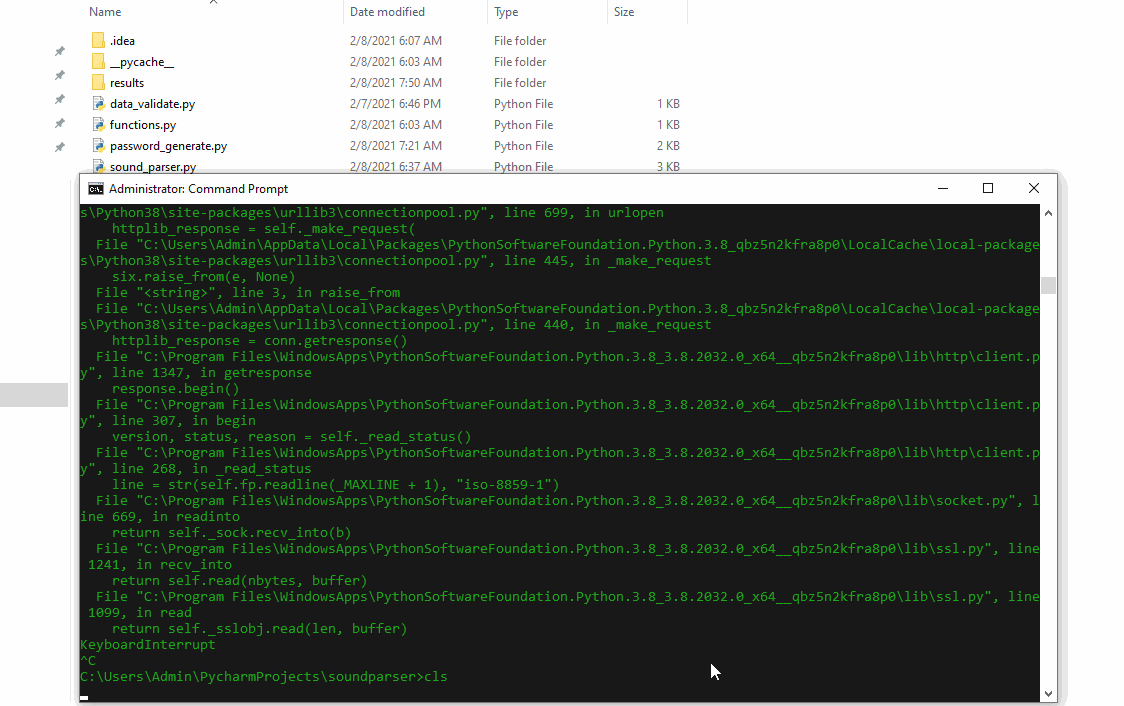Click the 3 KB size cell
1124x706 pixels.
[x=668, y=166]
